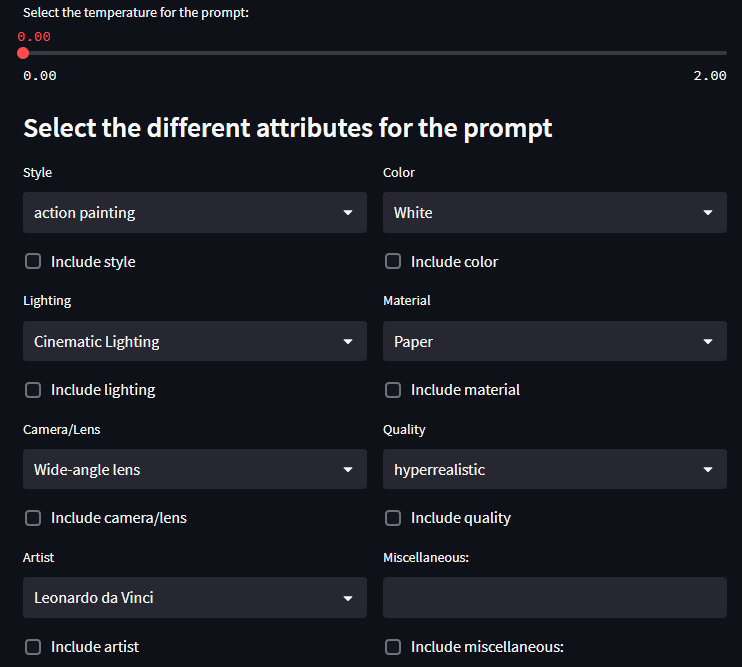Tick the Include material checkbox
This screenshot has width=742, height=667.
point(393,390)
